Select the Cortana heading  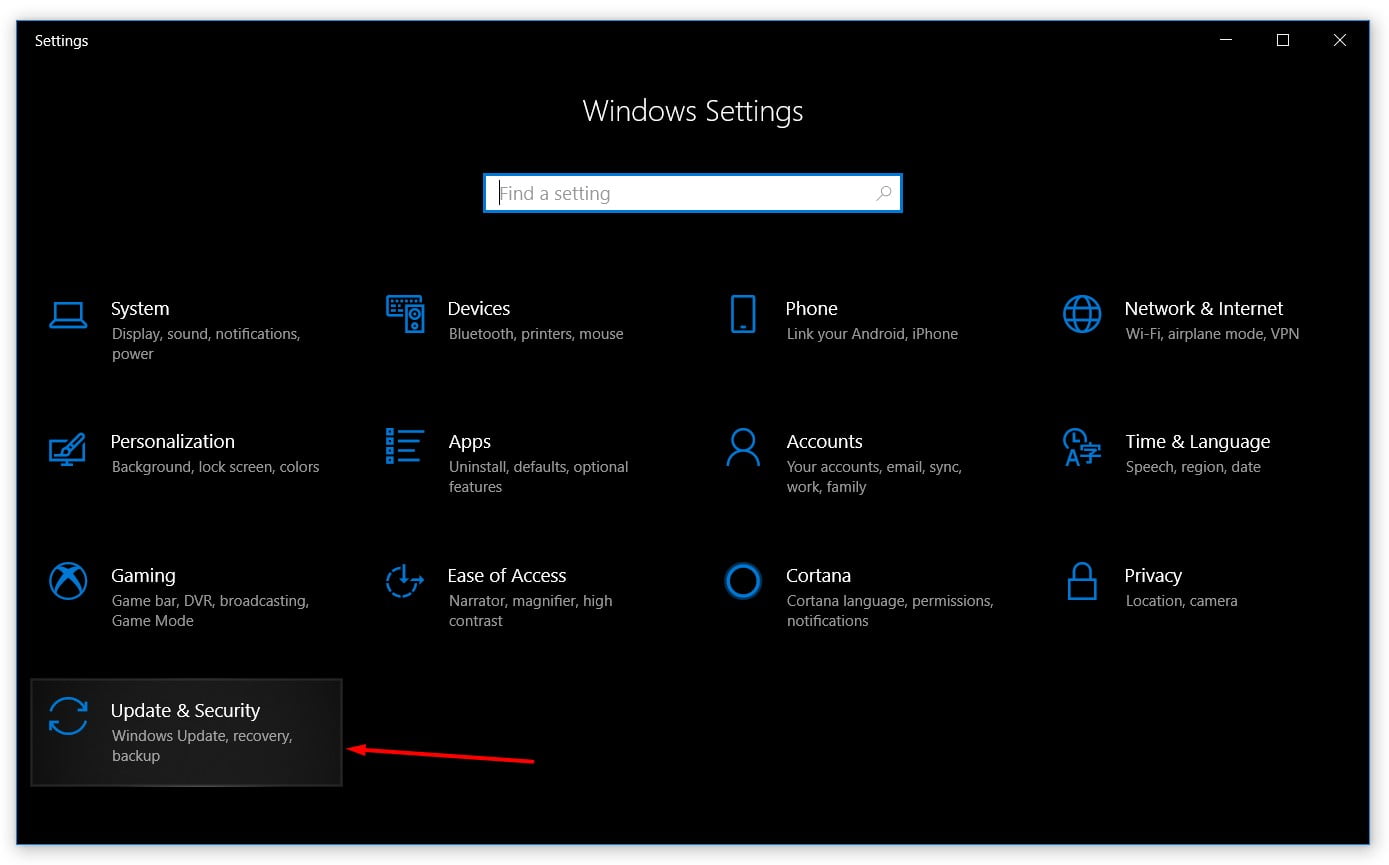tap(819, 575)
